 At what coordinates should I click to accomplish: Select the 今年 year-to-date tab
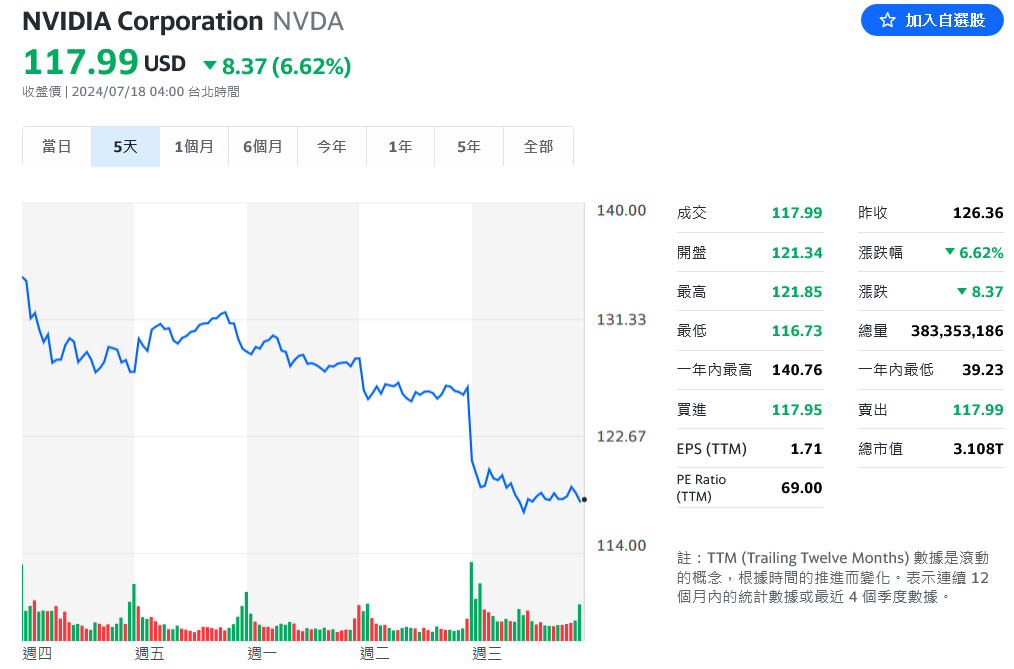pos(331,147)
